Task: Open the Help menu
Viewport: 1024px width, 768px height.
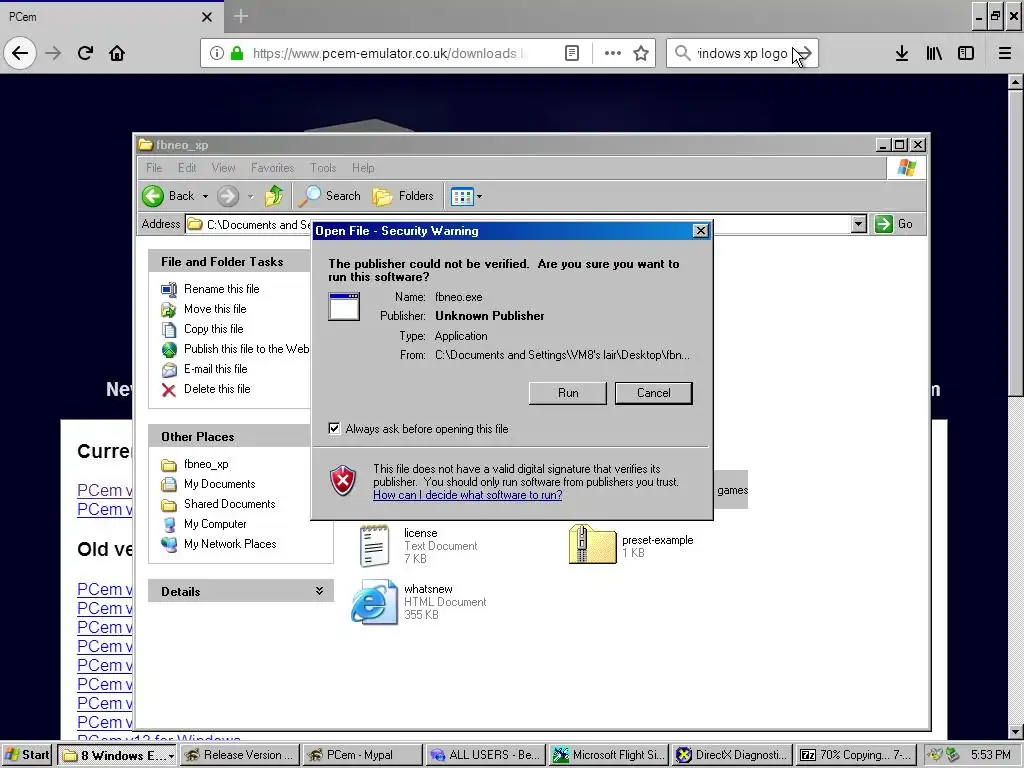Action: (363, 168)
